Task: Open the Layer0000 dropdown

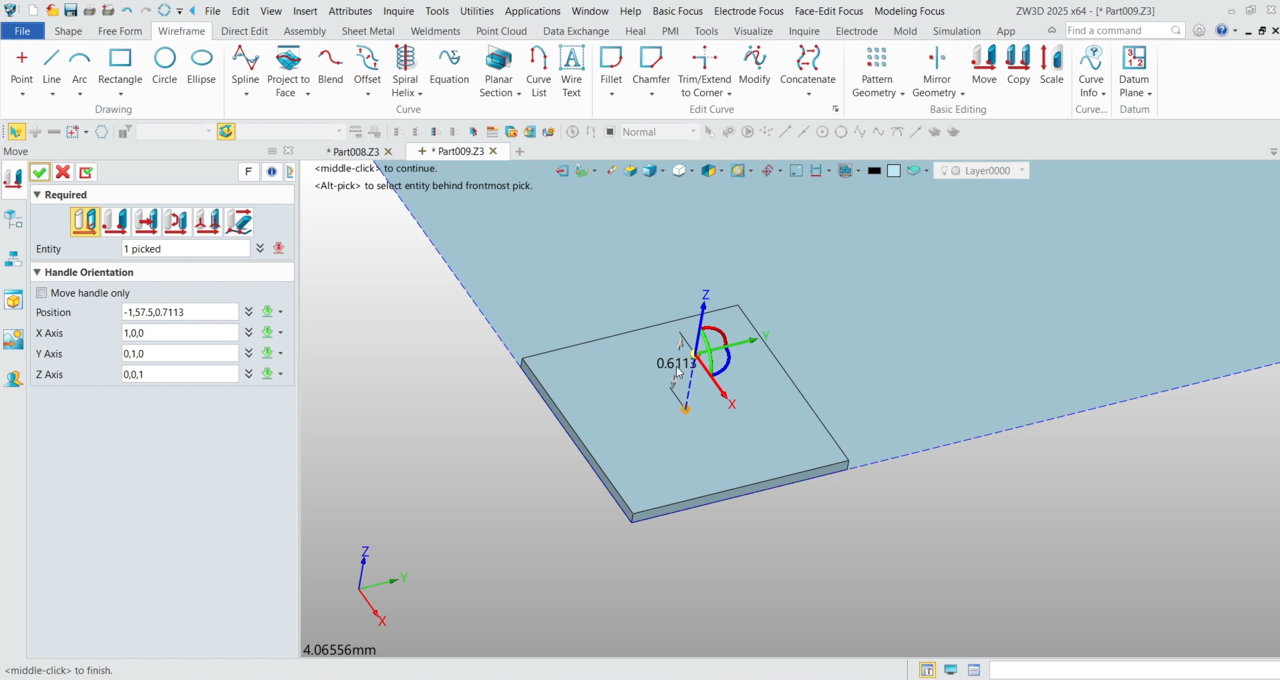Action: [1022, 171]
